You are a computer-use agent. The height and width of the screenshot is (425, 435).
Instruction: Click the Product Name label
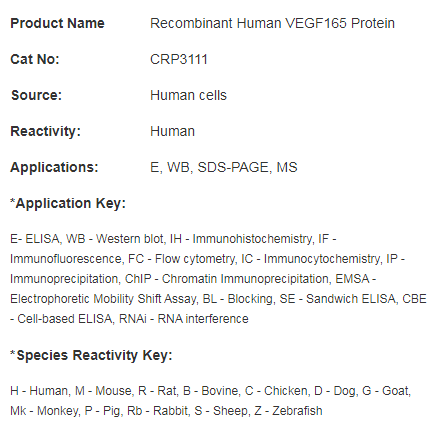[57, 23]
